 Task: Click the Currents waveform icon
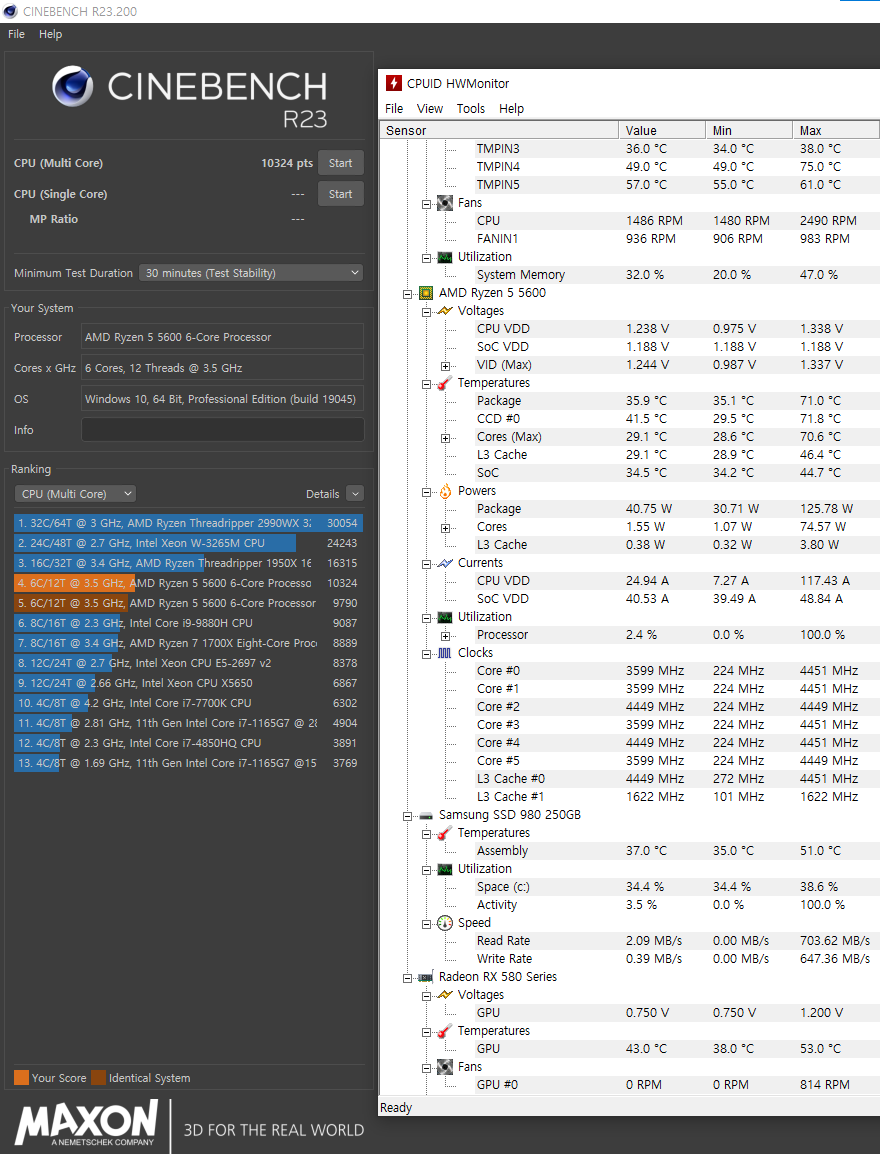coord(445,563)
